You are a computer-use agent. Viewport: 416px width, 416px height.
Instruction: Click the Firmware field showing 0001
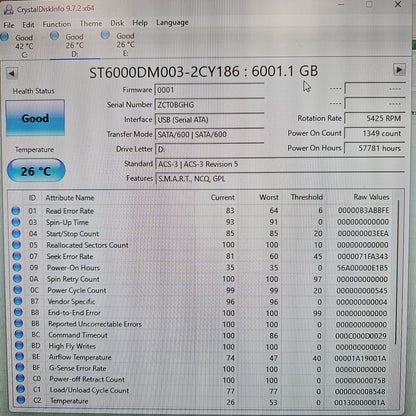(x=209, y=90)
